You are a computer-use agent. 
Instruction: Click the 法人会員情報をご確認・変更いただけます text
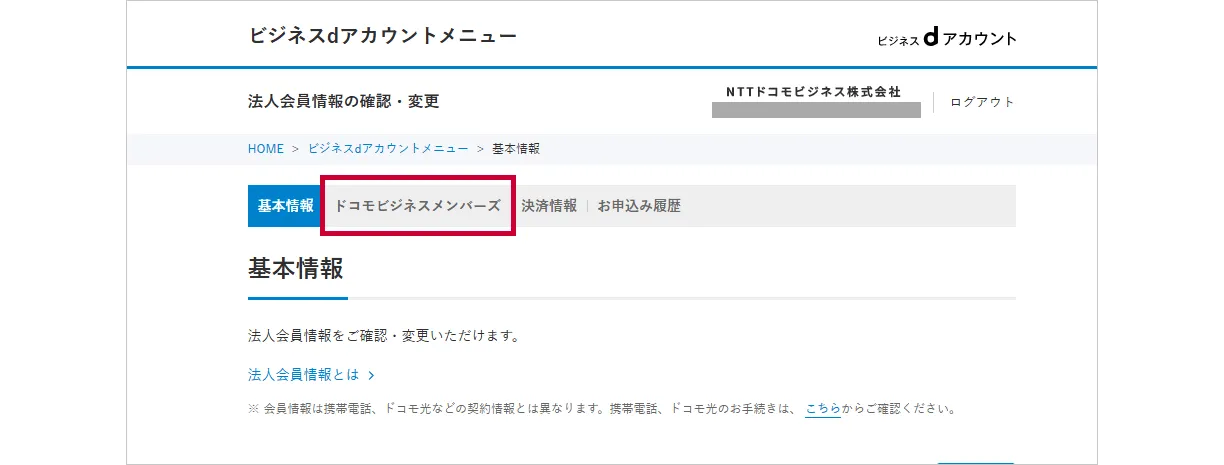(383, 336)
